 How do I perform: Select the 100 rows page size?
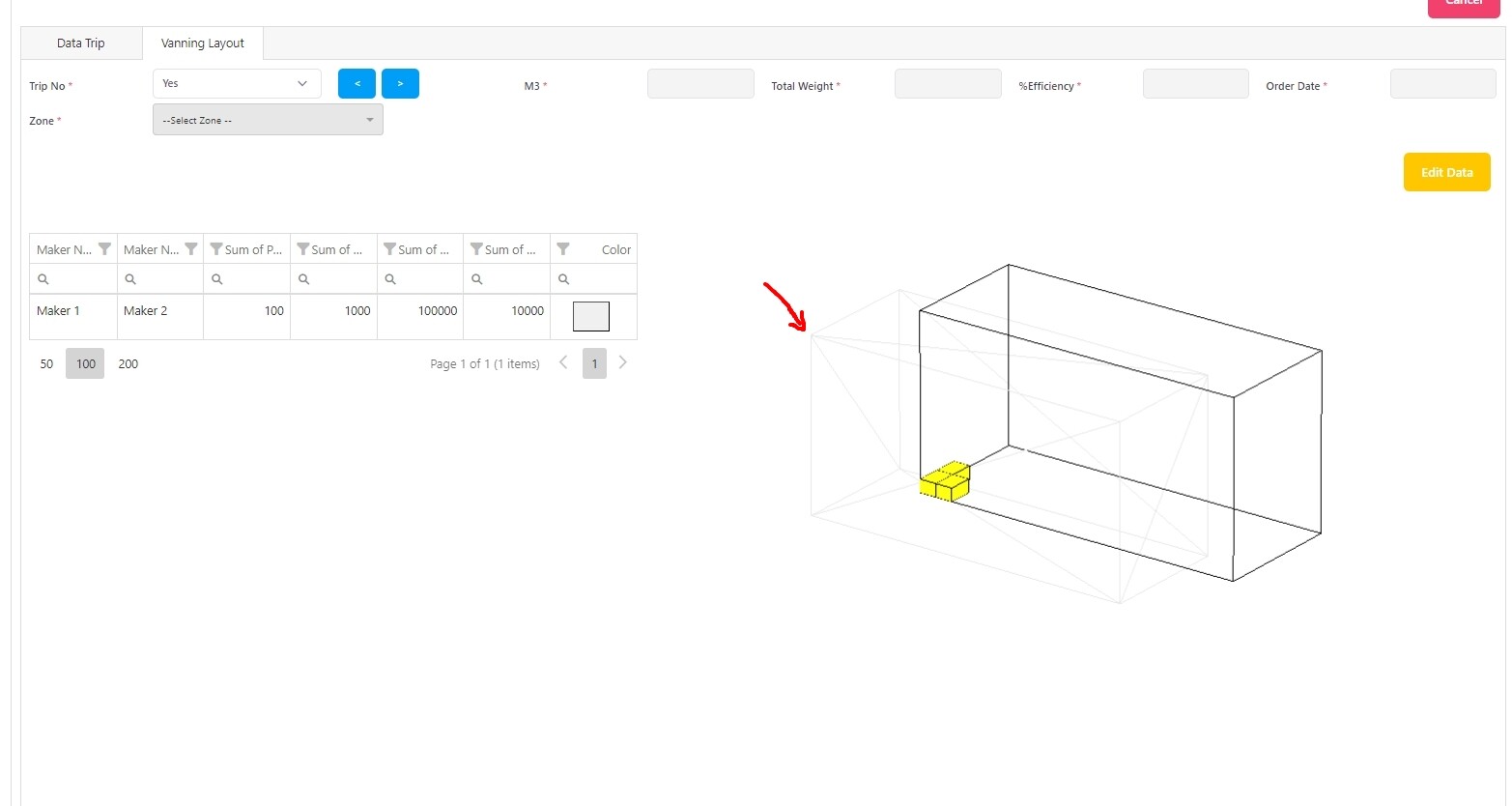(85, 364)
